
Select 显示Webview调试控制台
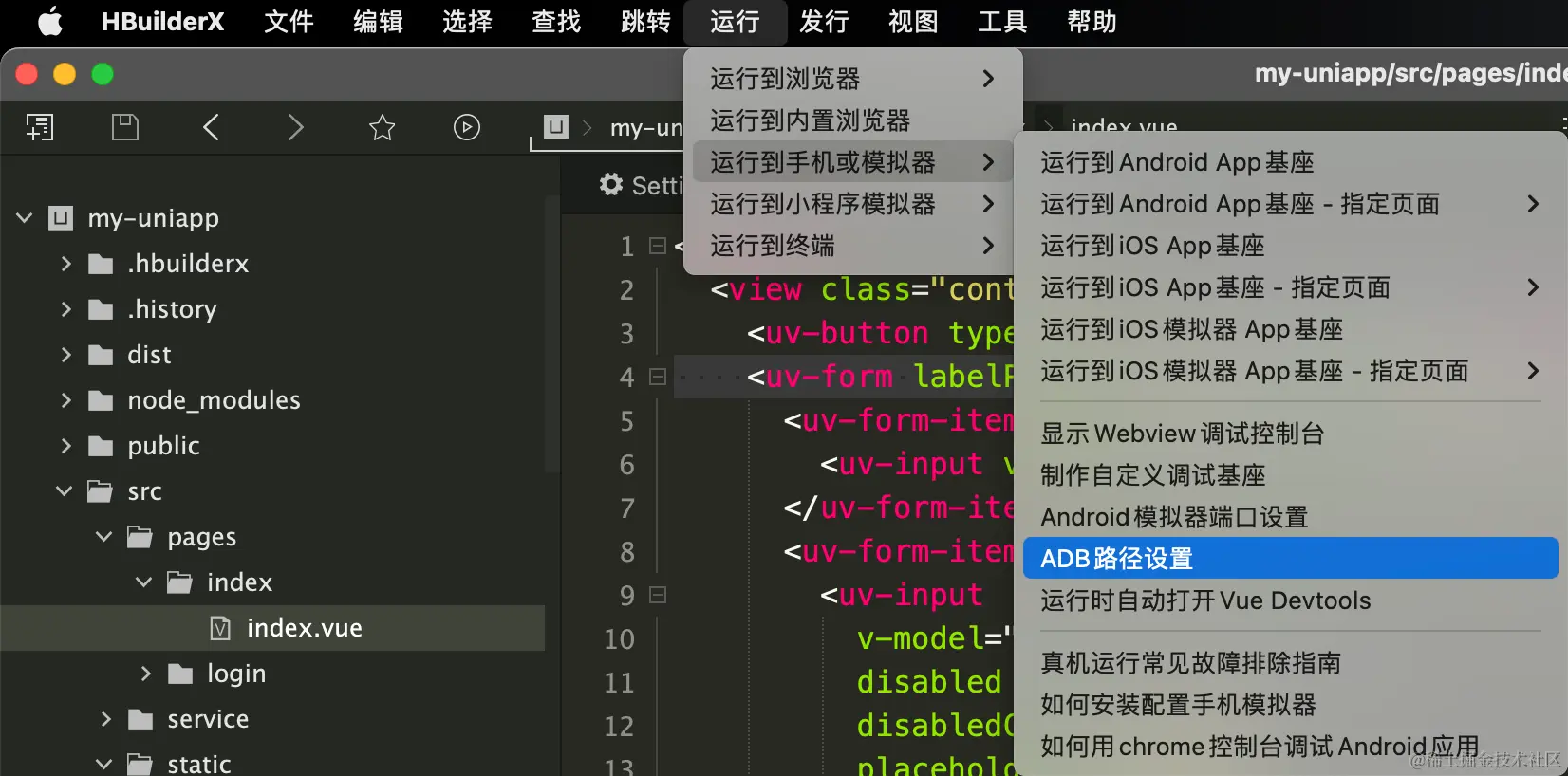(x=1291, y=434)
